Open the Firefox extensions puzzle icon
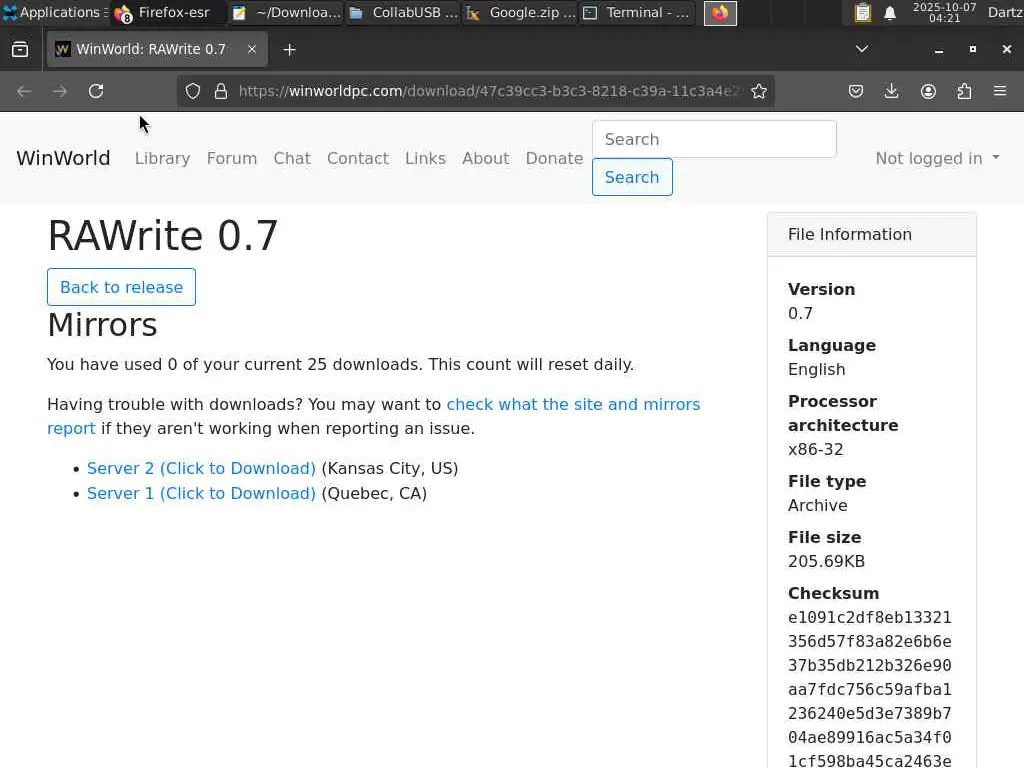This screenshot has width=1024, height=768. [964, 91]
